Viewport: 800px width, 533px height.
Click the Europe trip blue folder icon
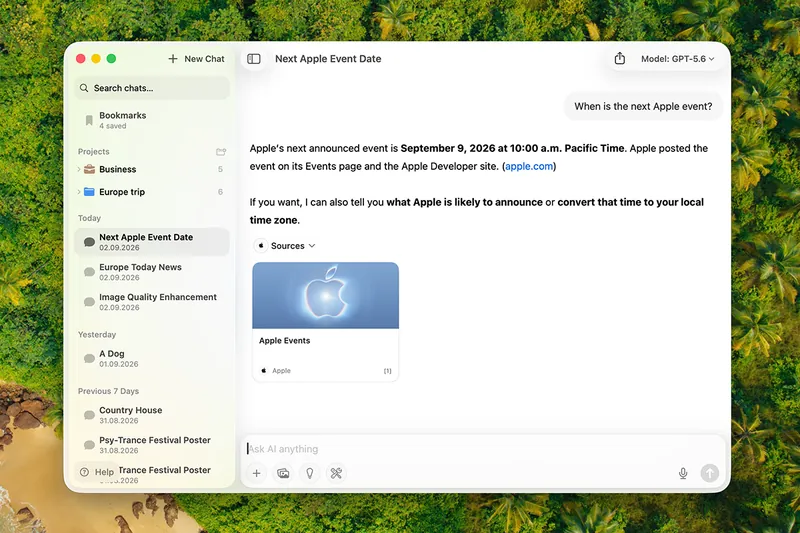(x=89, y=192)
